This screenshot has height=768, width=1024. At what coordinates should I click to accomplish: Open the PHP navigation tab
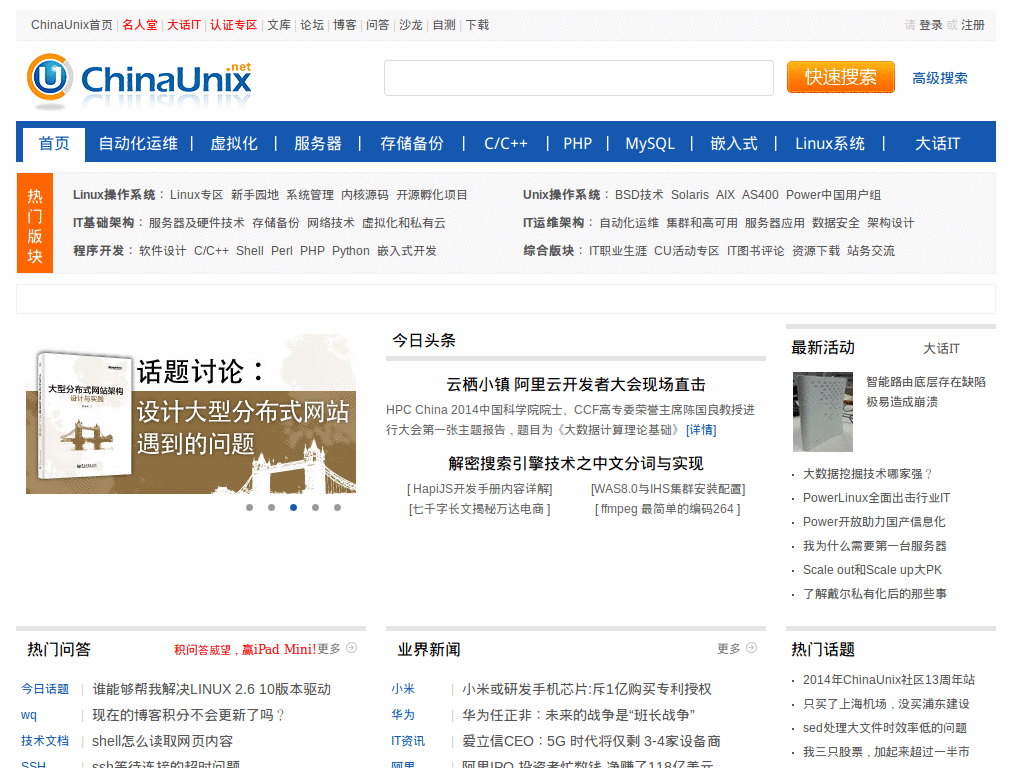tap(577, 144)
